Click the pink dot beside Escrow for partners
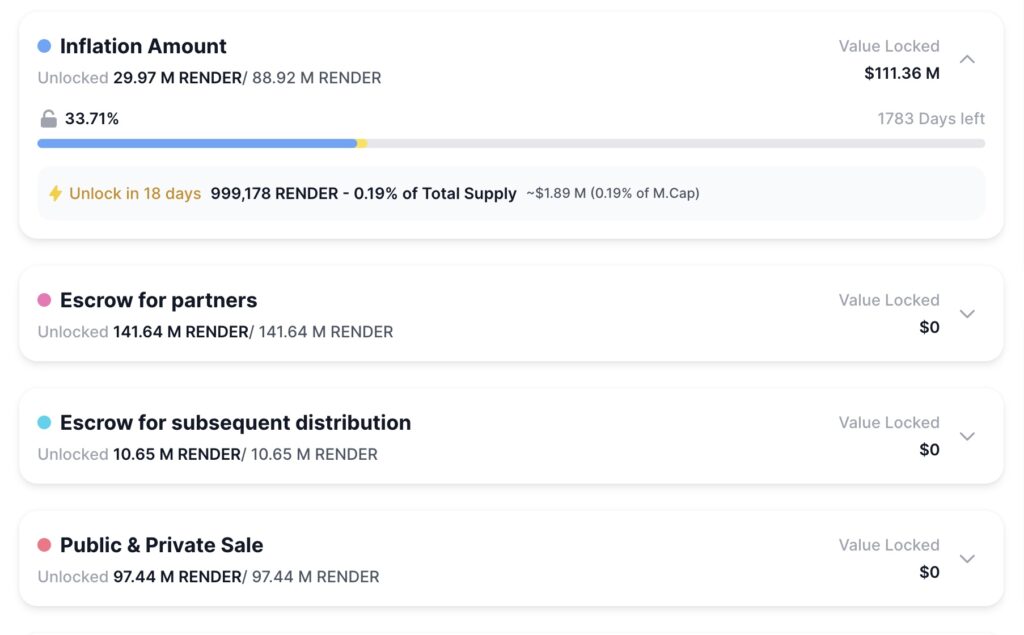This screenshot has height=635, width=1024. [x=44, y=300]
